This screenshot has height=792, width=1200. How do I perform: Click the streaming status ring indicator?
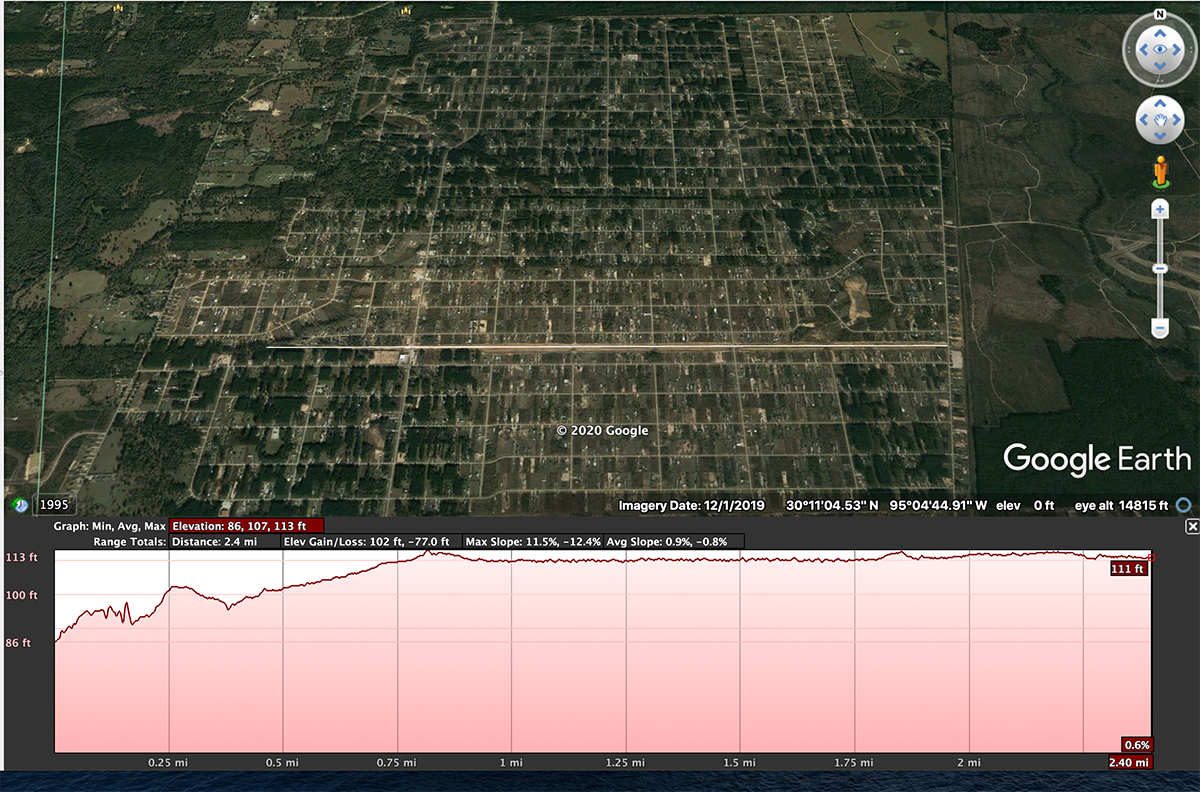(1186, 505)
